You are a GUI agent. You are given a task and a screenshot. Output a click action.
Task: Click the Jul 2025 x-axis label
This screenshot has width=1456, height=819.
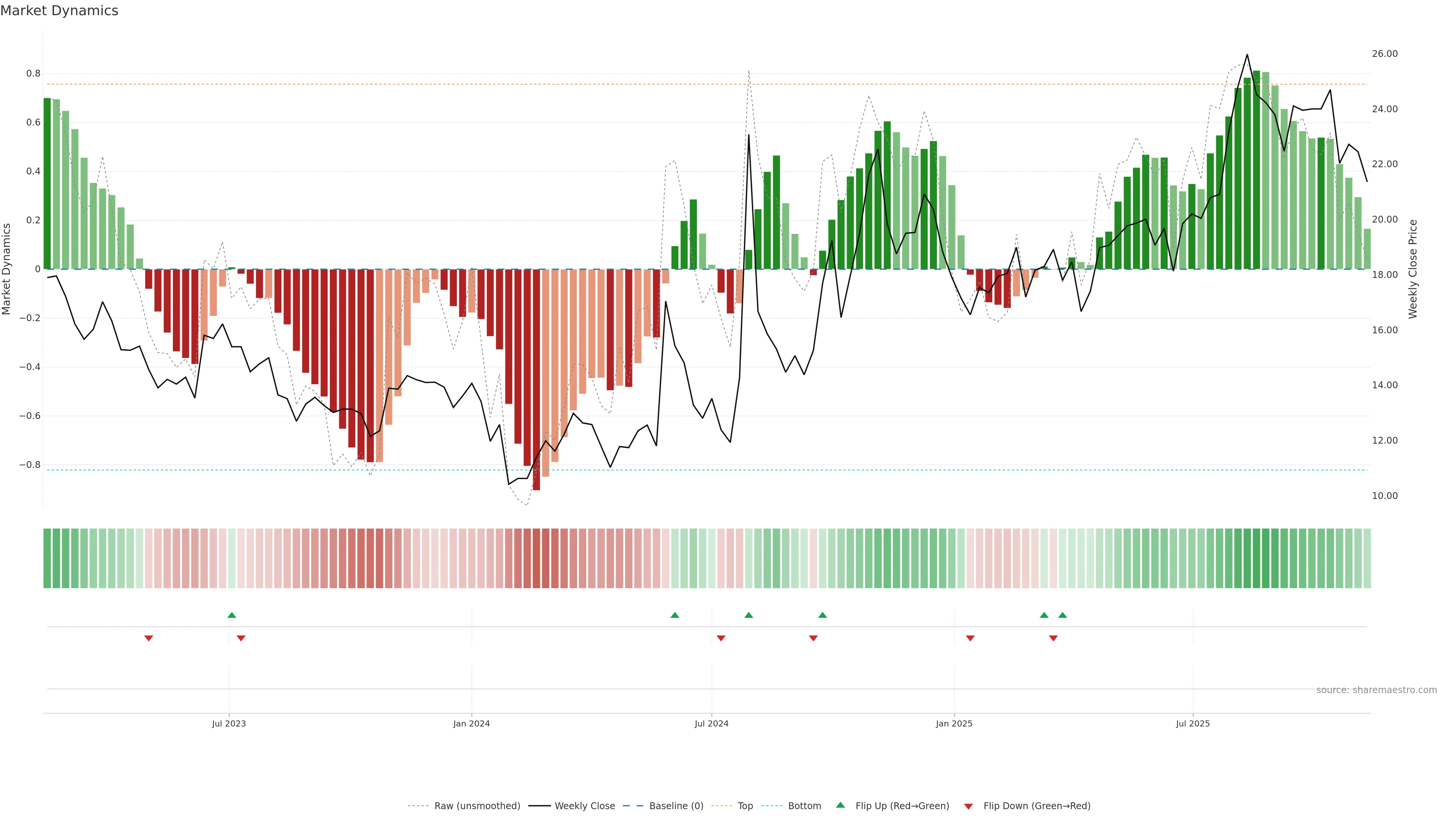click(x=1192, y=723)
